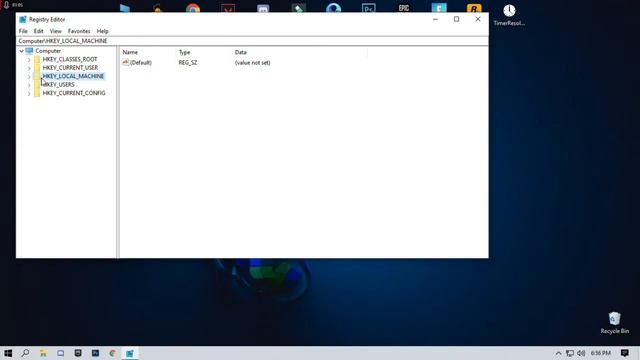Click the registry path address bar
The height and width of the screenshot is (360, 640).
pos(252,41)
